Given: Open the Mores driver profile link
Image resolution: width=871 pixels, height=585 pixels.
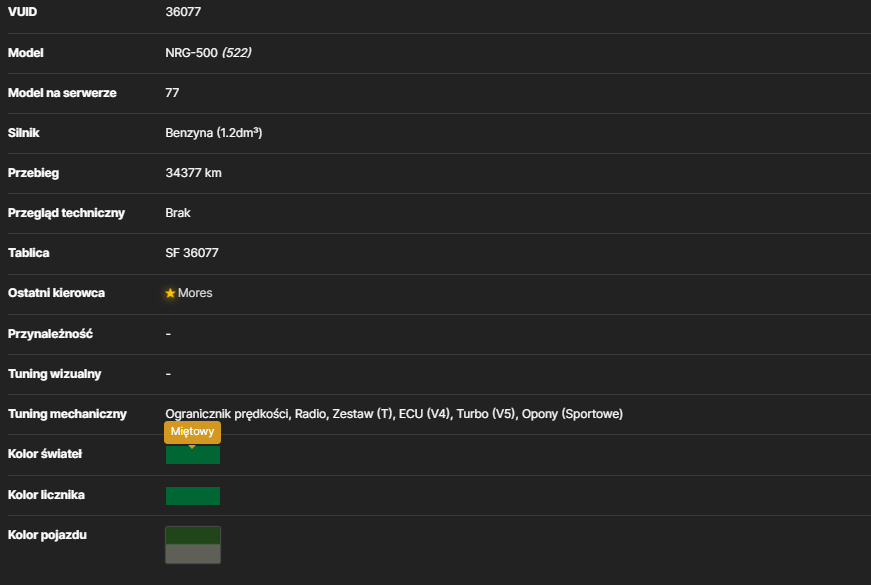Looking at the screenshot, I should tap(195, 293).
